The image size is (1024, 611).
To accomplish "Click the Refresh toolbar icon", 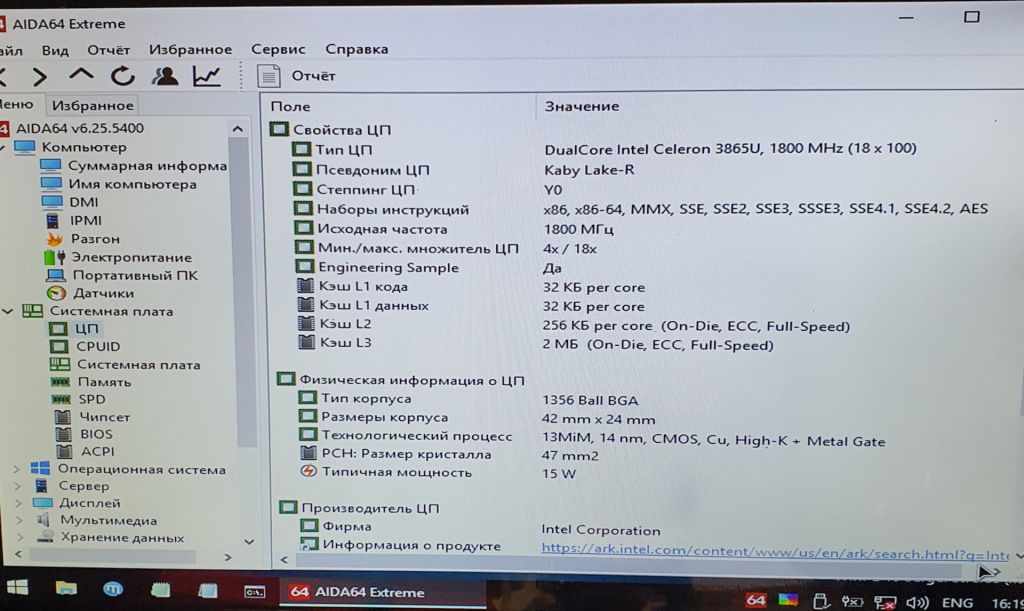I will coord(122,76).
